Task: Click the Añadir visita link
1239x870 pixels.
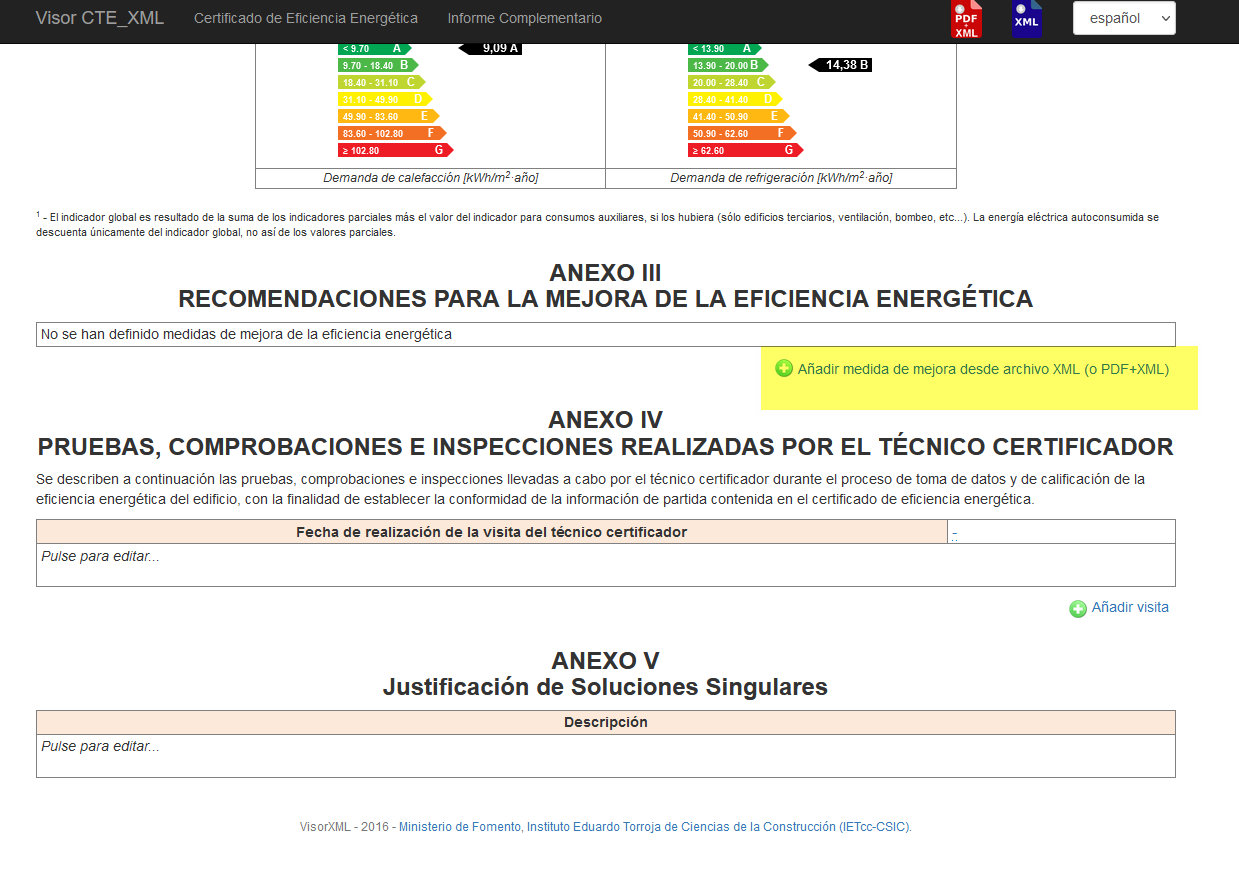Action: pyautogui.click(x=1130, y=607)
